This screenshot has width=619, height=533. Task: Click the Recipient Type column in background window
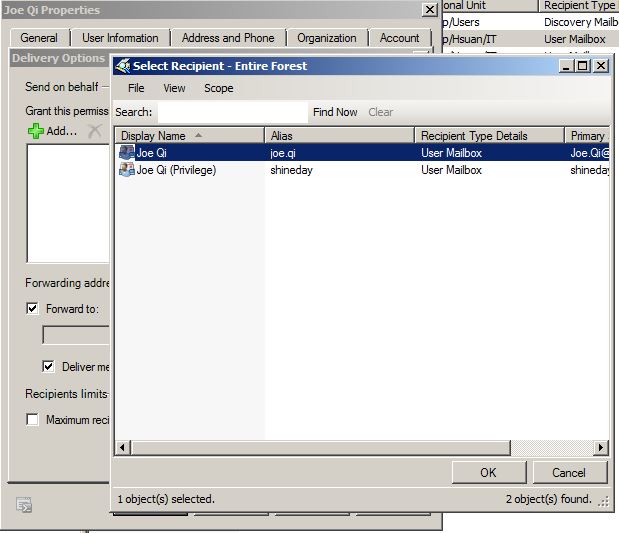578,5
